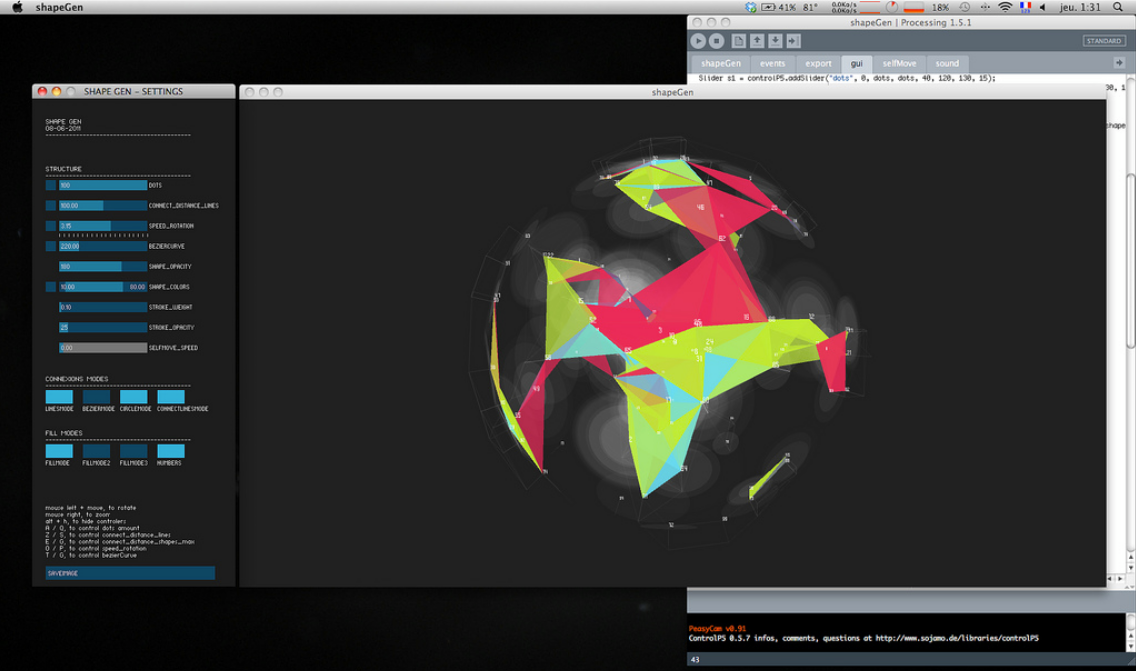This screenshot has height=671, width=1136.
Task: Enable BEZIERMODE connection mode
Action: coord(96,397)
